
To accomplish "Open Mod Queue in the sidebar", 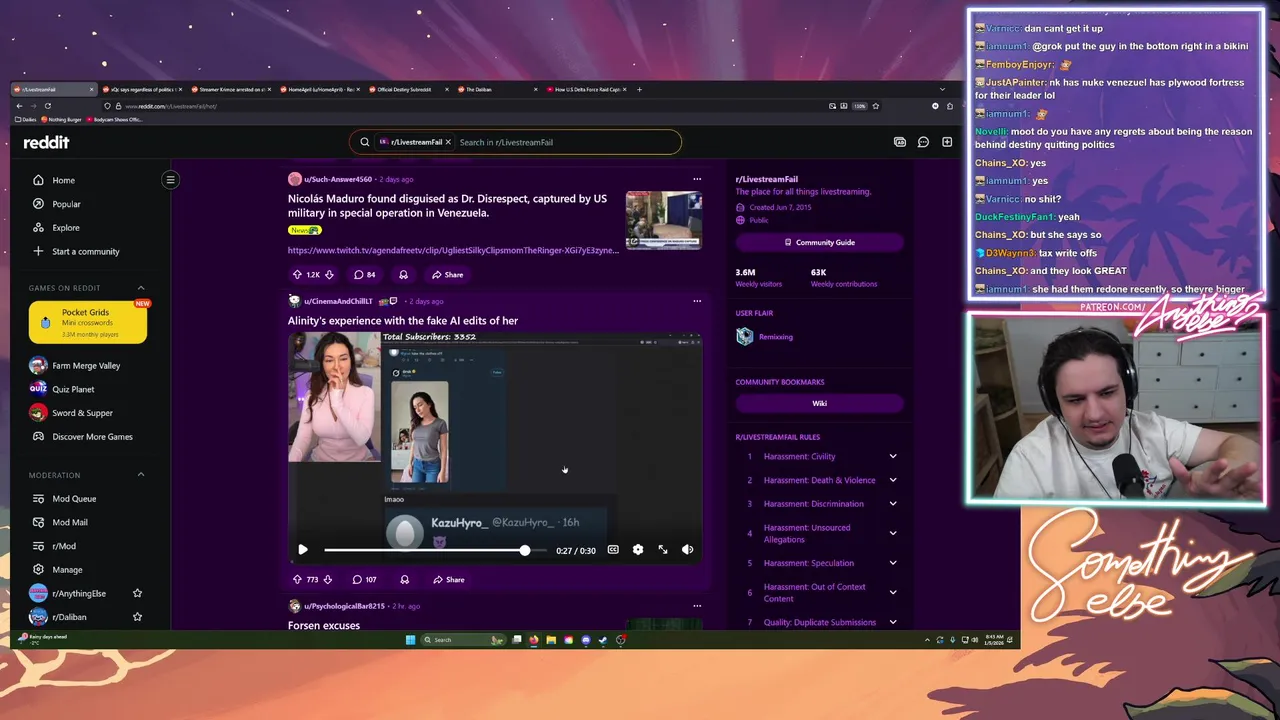I will coord(74,499).
